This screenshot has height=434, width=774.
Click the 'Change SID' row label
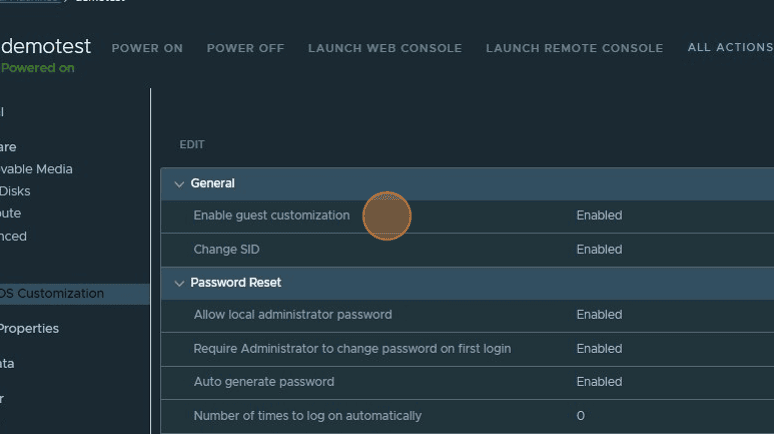point(227,249)
